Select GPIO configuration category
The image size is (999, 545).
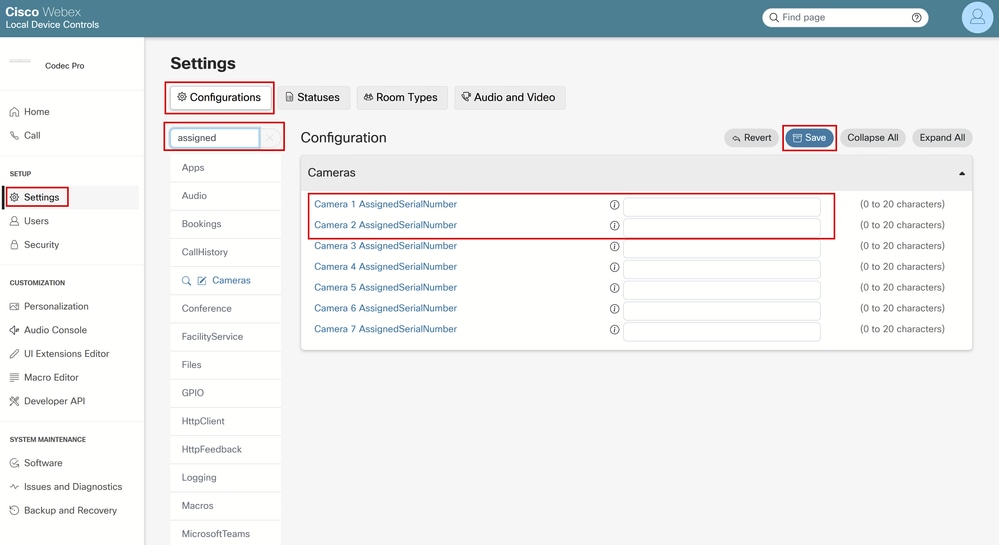point(226,393)
